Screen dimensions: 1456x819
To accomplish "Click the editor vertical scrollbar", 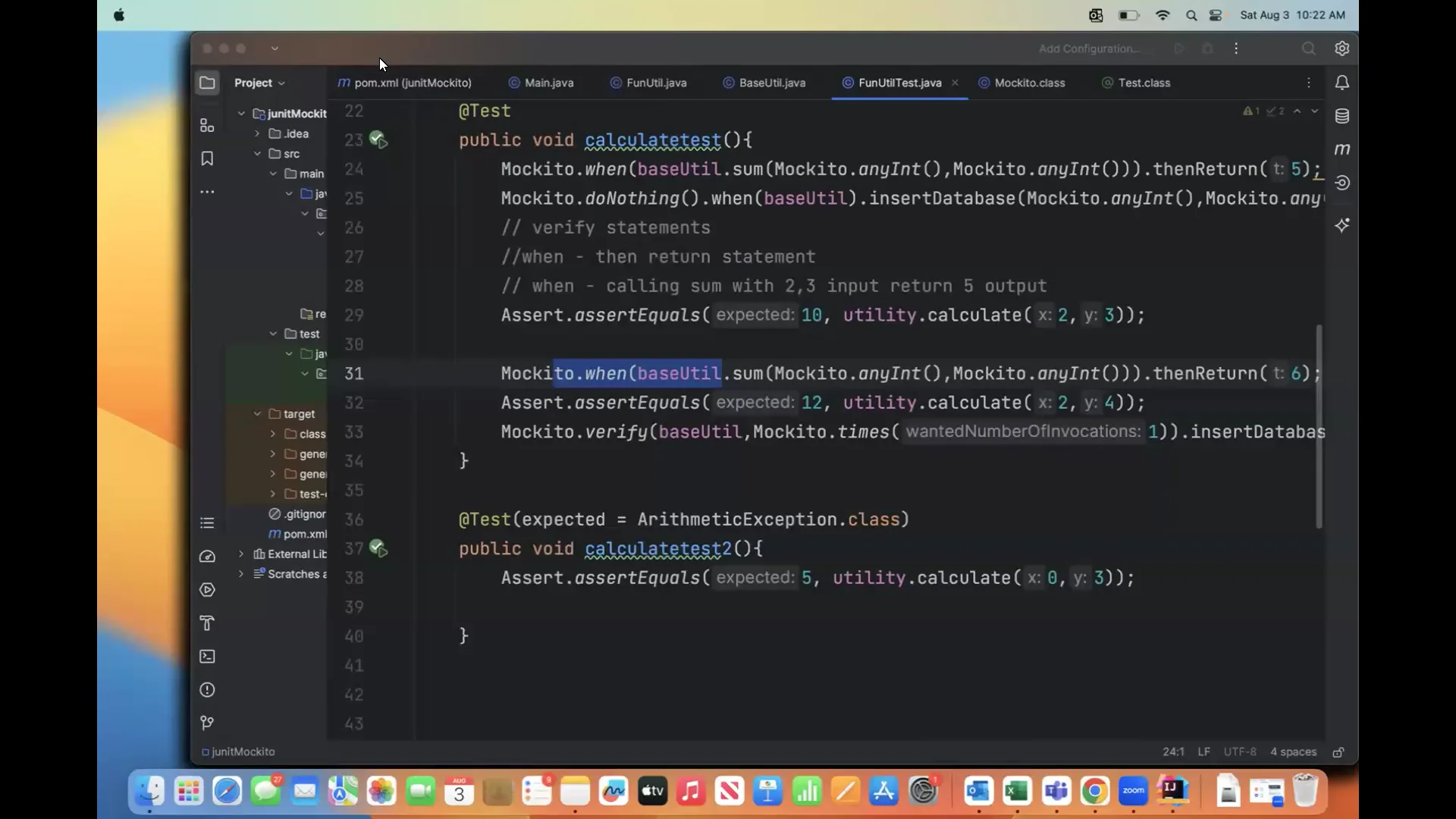I will click(x=1319, y=425).
